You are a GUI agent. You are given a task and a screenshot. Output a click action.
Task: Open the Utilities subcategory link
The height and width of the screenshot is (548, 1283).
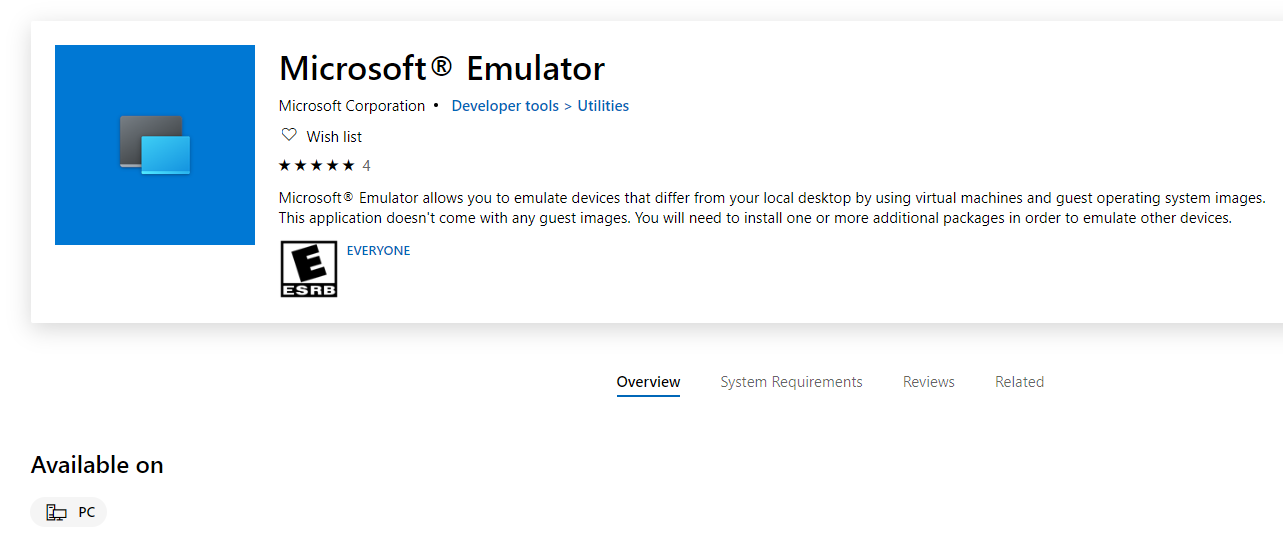pos(603,106)
